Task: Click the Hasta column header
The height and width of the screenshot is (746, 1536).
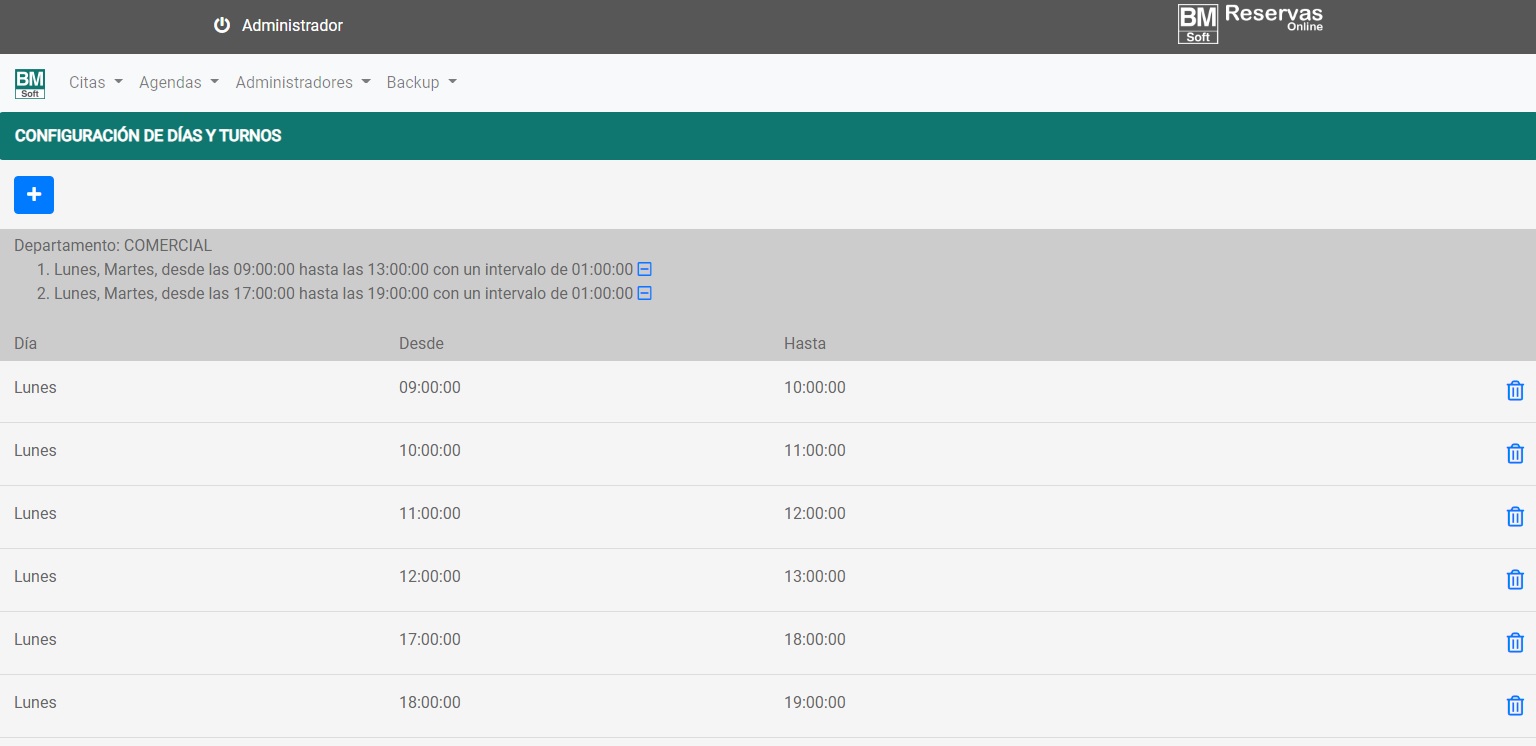Action: tap(805, 343)
